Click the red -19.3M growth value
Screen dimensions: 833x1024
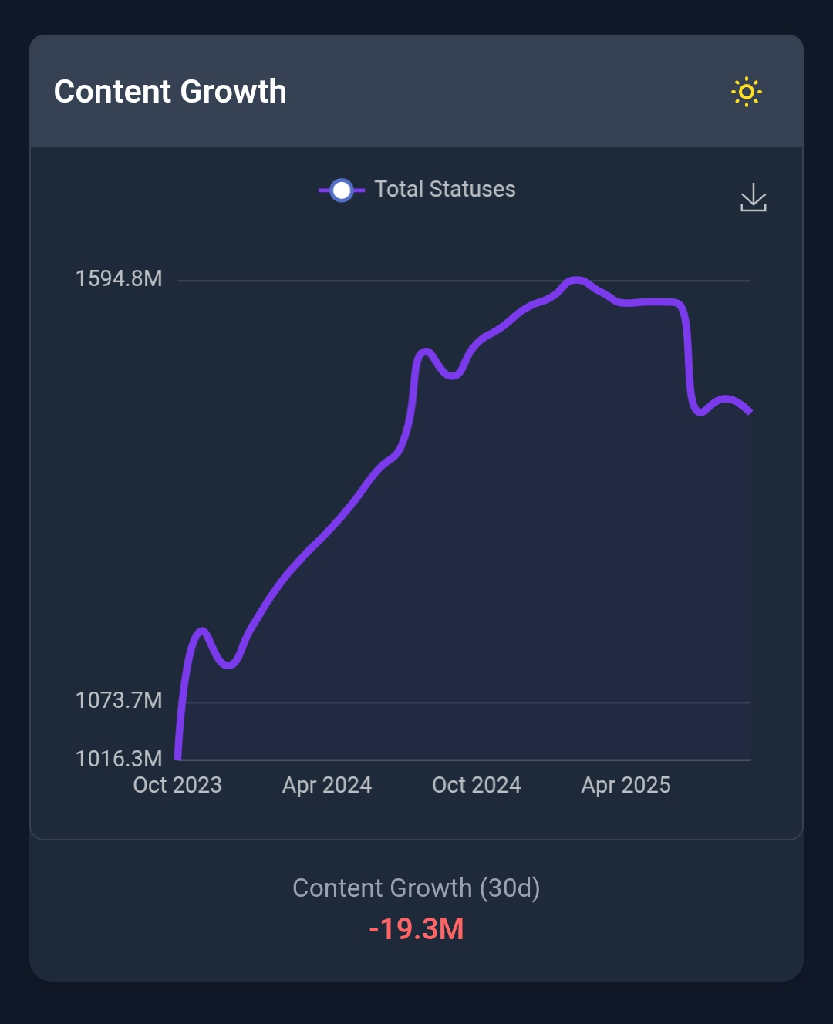(x=416, y=929)
